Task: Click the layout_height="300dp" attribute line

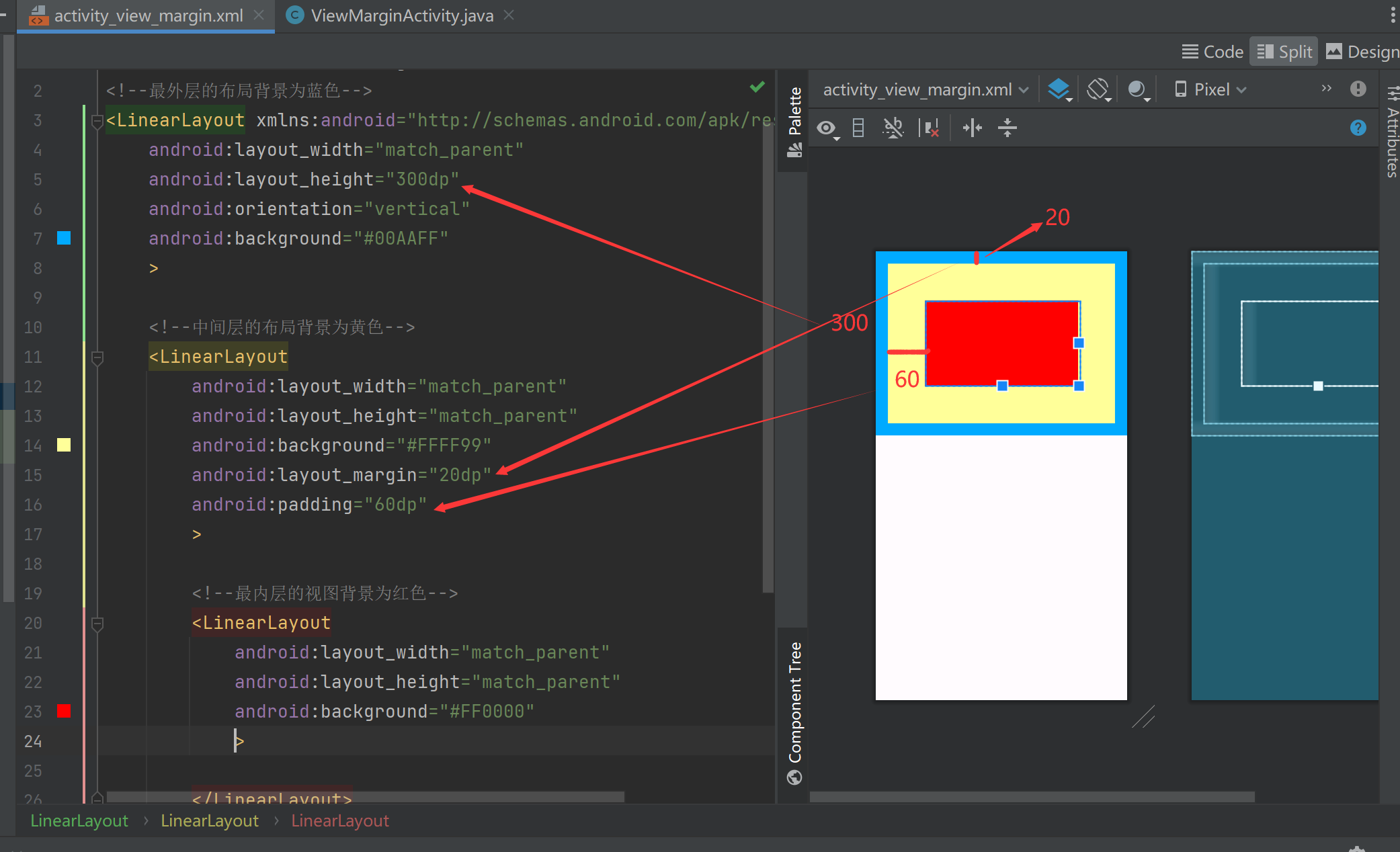Action: tap(304, 179)
